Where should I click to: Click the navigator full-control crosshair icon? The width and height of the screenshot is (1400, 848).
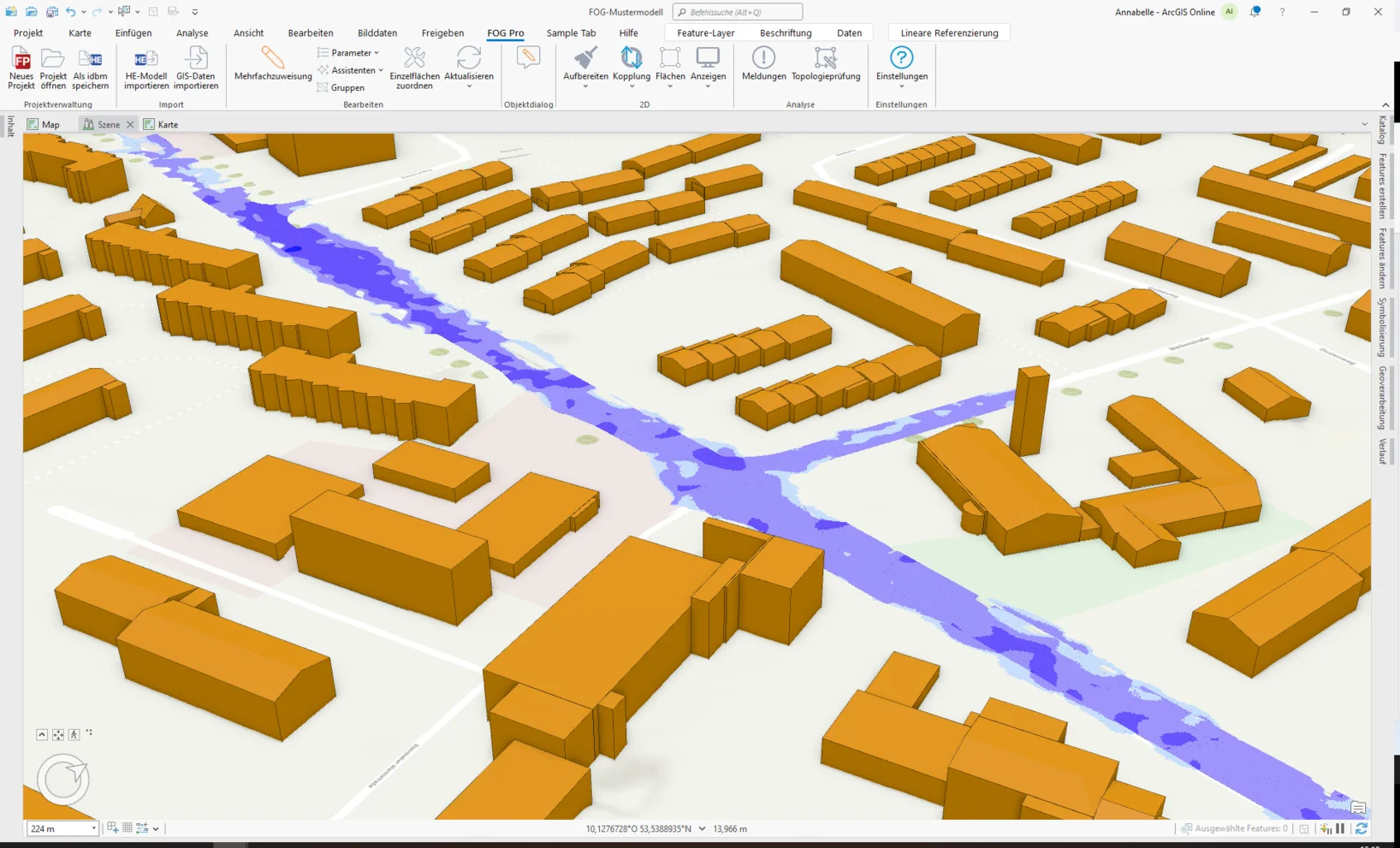[x=58, y=734]
